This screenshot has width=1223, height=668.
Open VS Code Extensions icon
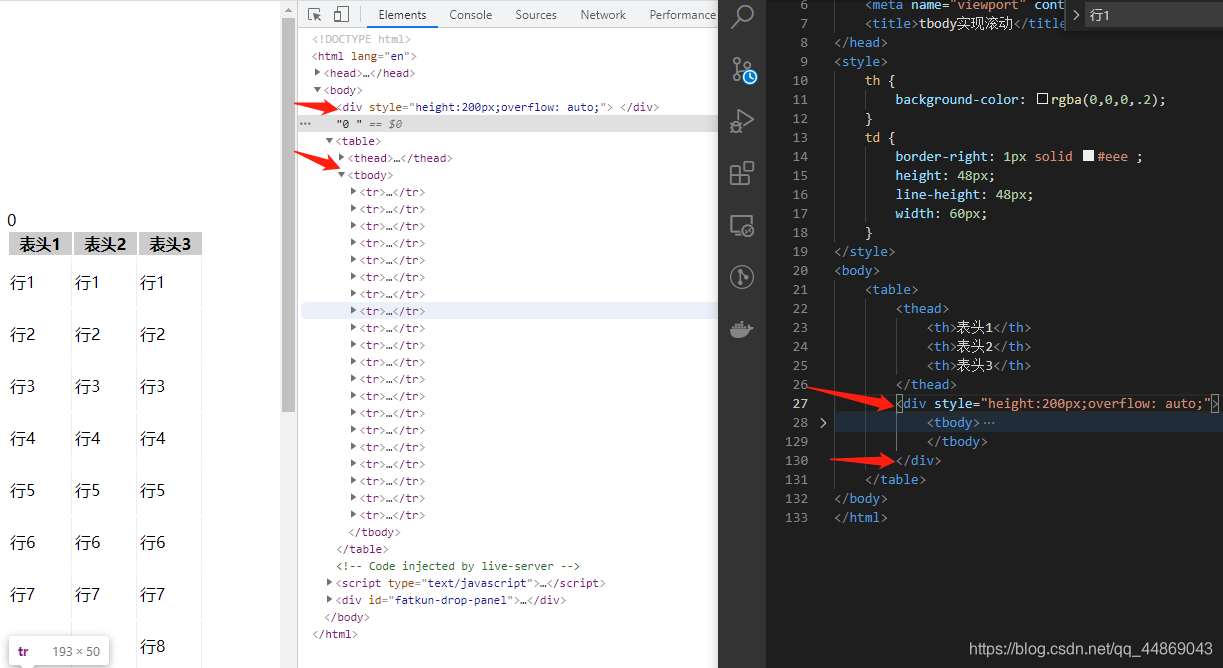click(x=742, y=173)
